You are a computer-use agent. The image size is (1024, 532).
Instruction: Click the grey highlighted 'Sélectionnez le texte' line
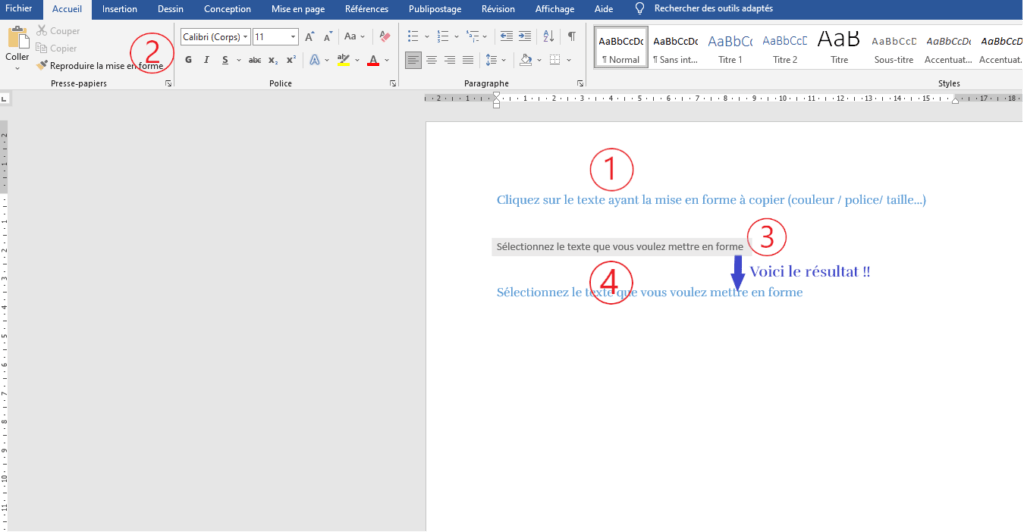pos(620,247)
